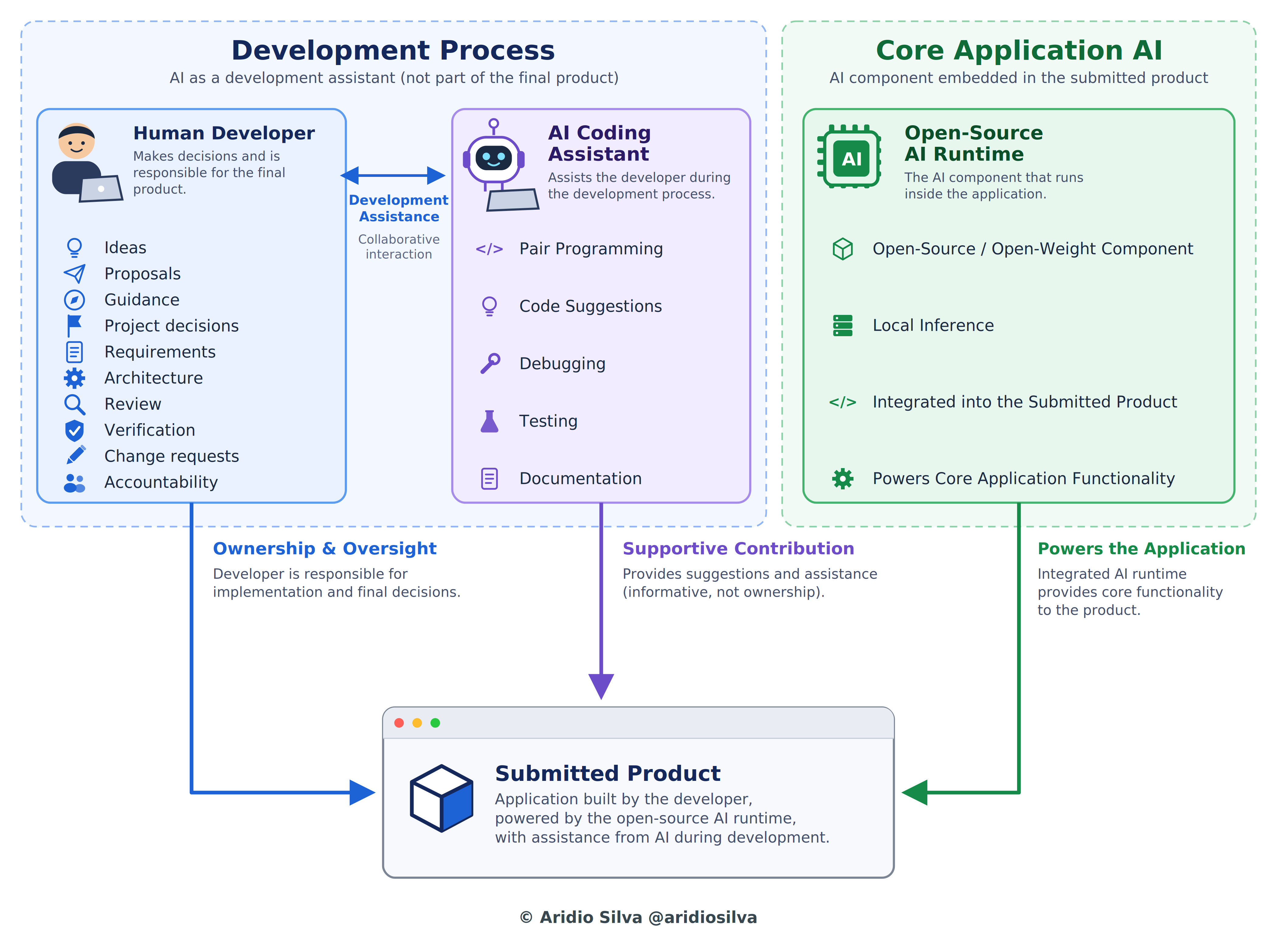Click the server stack icon beside Local Inference
This screenshot has height=952, width=1277.
[842, 326]
